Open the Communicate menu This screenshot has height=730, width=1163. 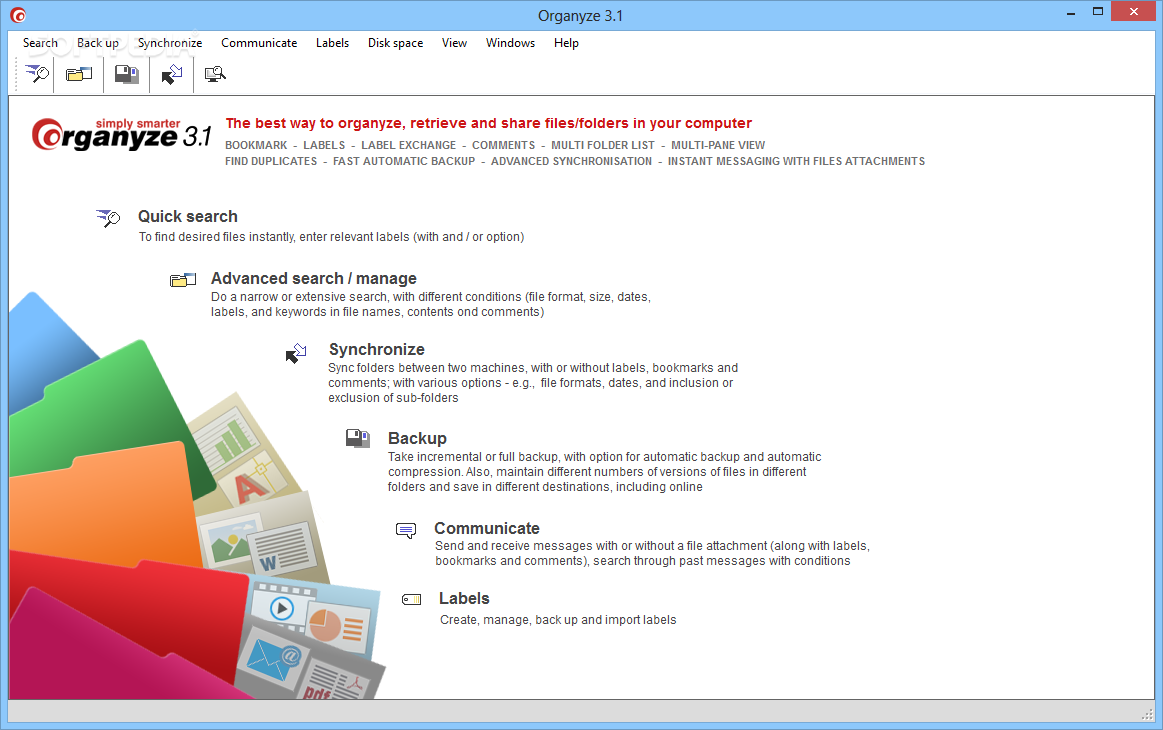(259, 43)
